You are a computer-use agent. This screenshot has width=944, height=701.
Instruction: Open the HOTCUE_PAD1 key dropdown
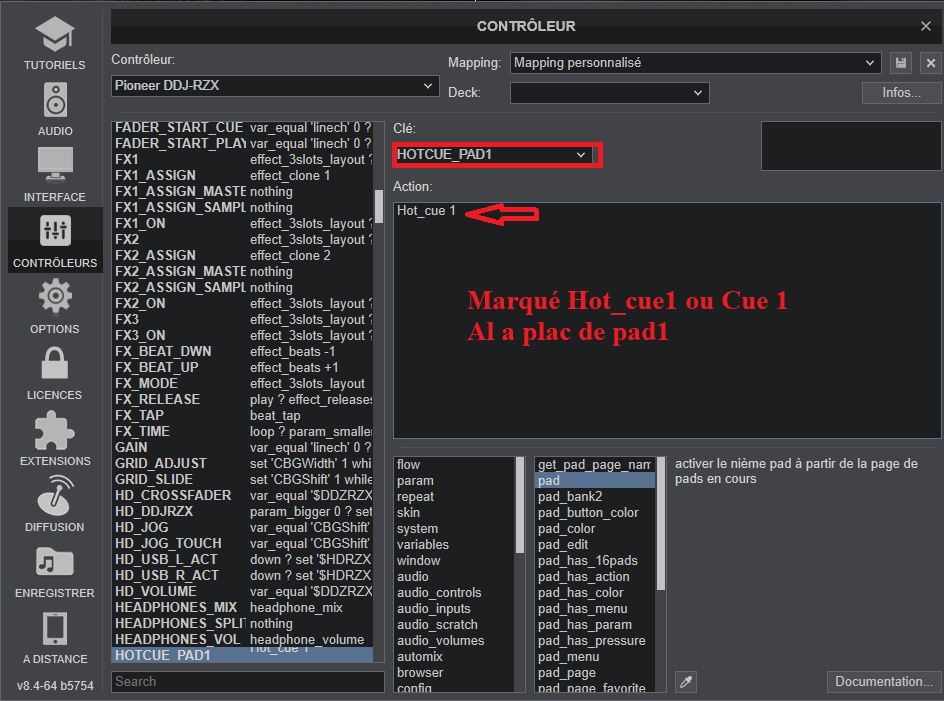click(493, 155)
